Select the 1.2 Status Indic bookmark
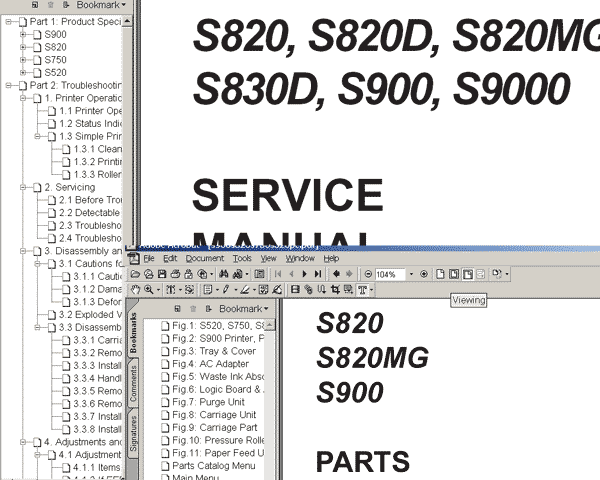Image resolution: width=600 pixels, height=480 pixels. click(x=85, y=123)
